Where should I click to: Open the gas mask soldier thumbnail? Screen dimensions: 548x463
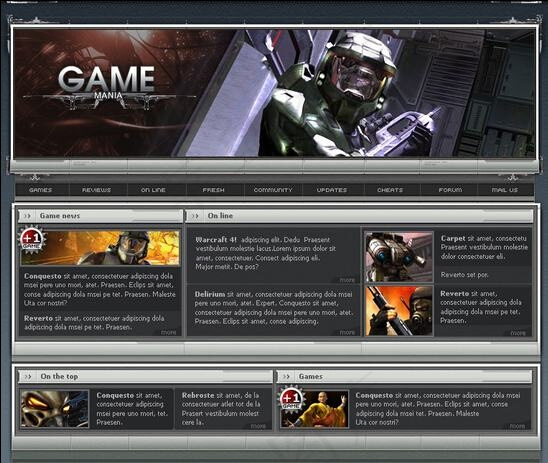(x=399, y=311)
